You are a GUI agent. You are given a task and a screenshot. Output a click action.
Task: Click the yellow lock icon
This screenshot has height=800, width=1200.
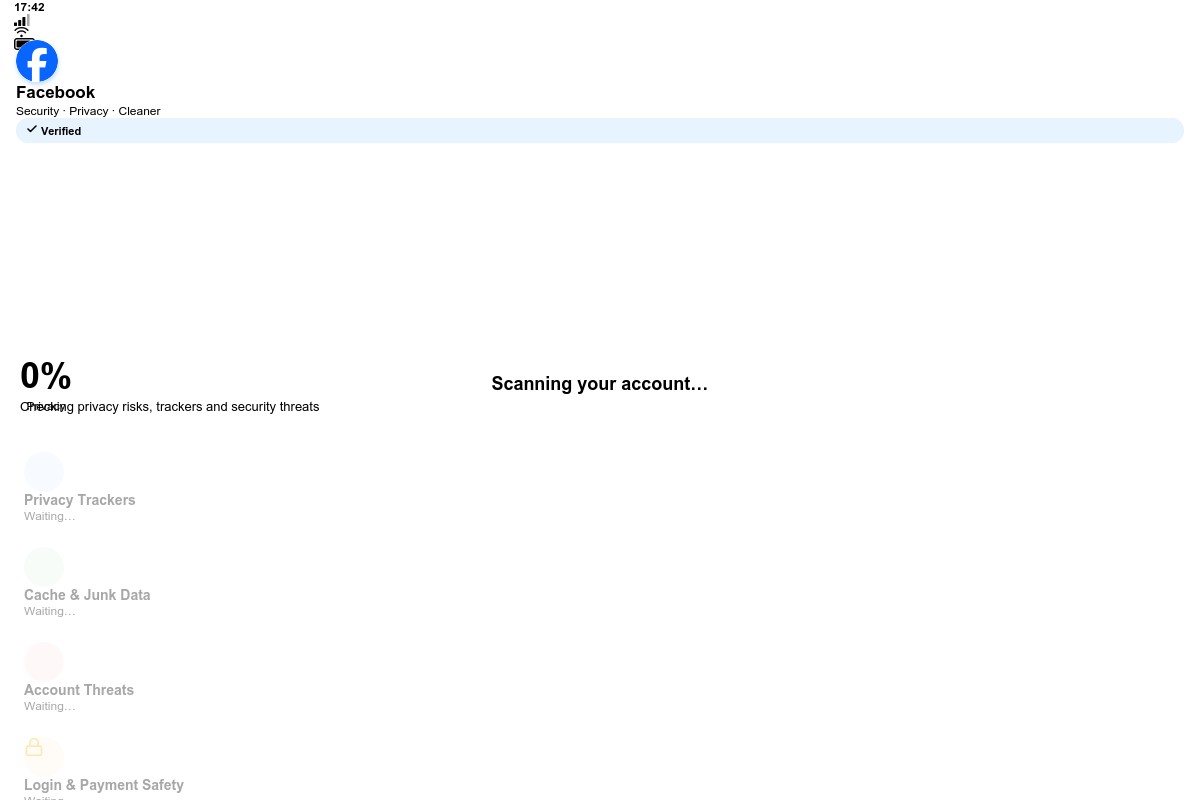(34, 747)
